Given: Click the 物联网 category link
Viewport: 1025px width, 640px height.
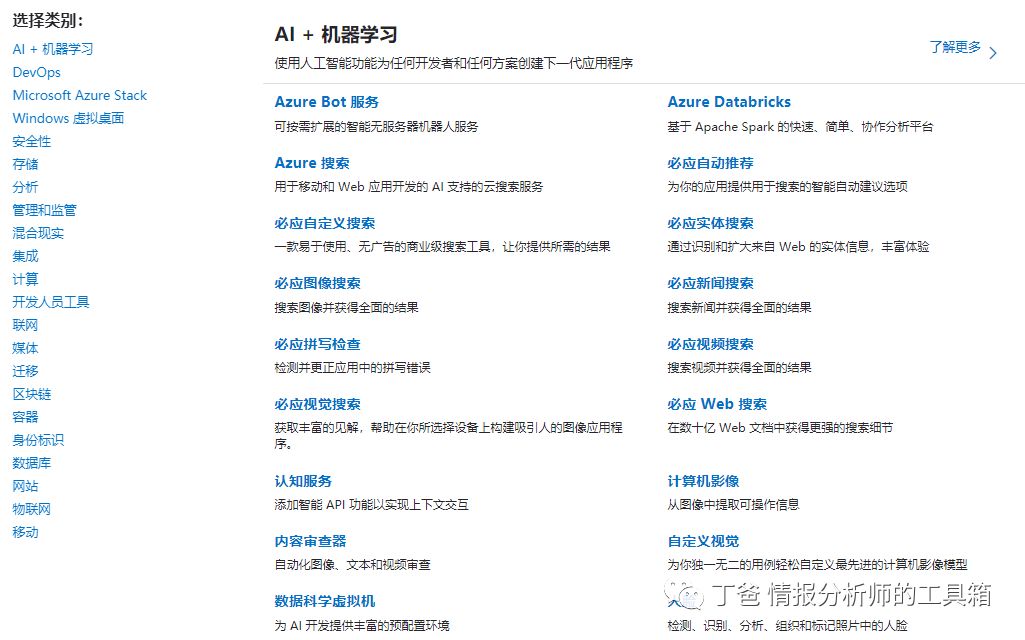Looking at the screenshot, I should (31, 509).
